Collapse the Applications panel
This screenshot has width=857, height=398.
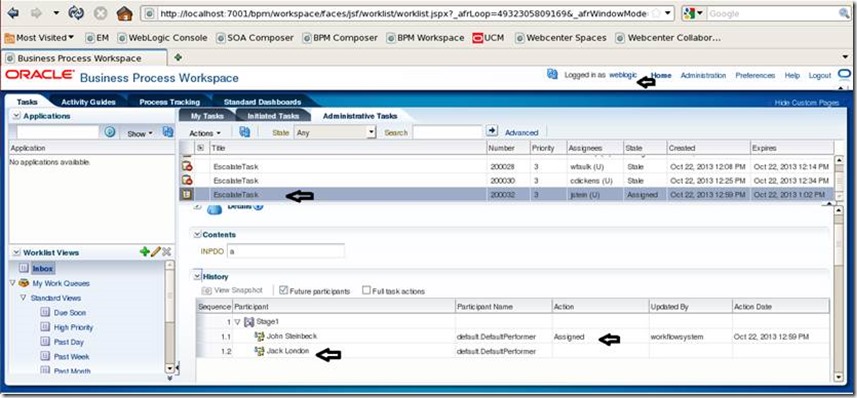16,116
